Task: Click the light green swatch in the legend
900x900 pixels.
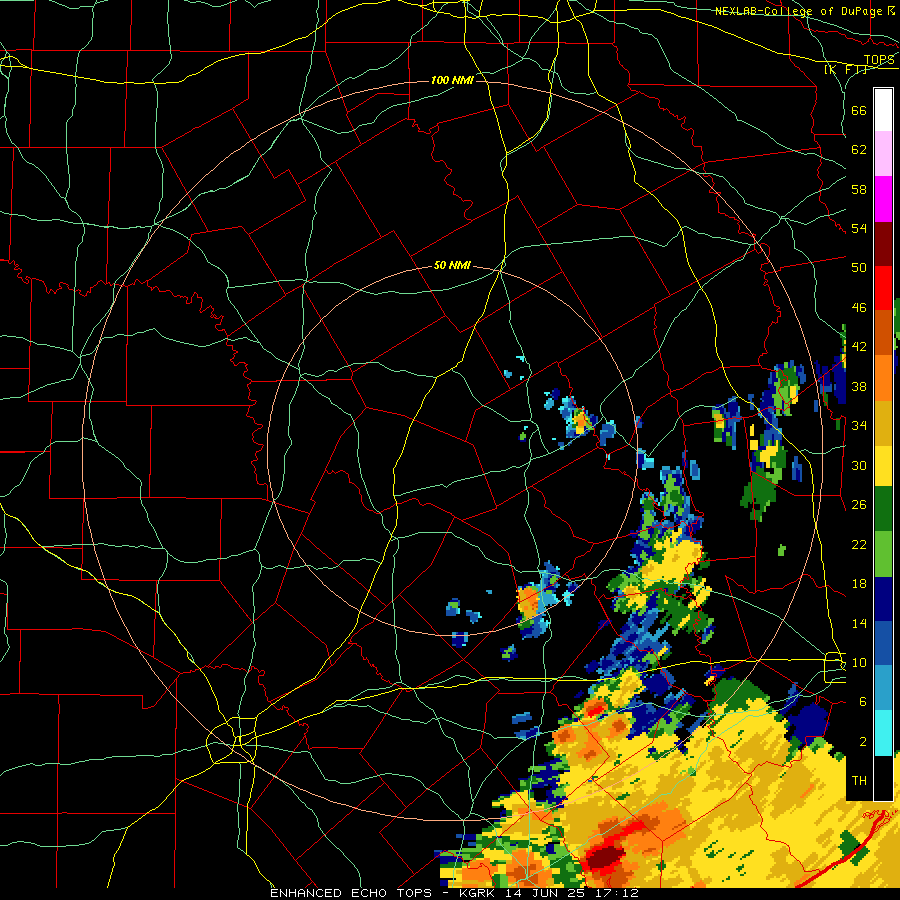Action: coord(883,554)
